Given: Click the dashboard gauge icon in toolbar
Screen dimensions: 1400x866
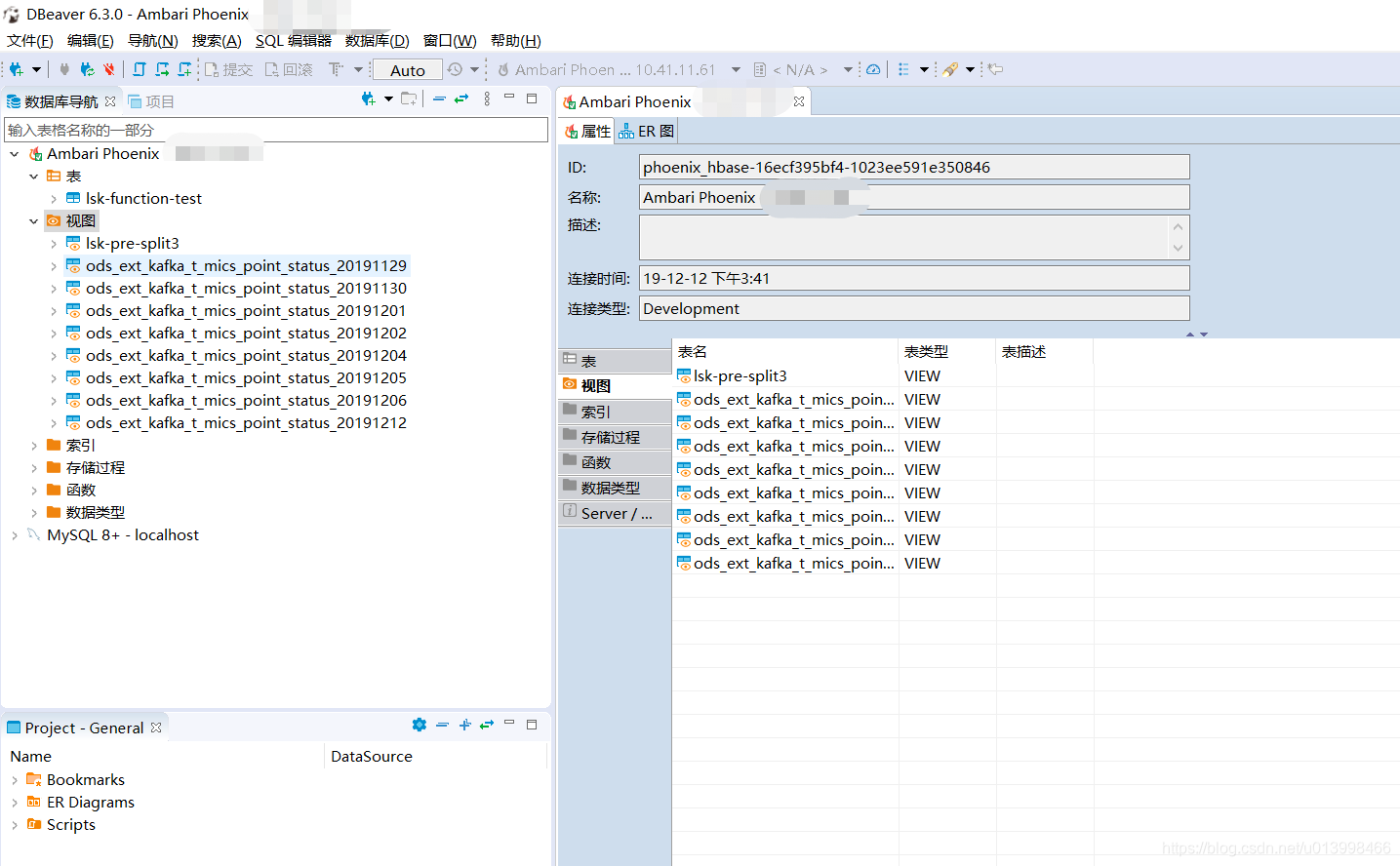Looking at the screenshot, I should coord(873,69).
